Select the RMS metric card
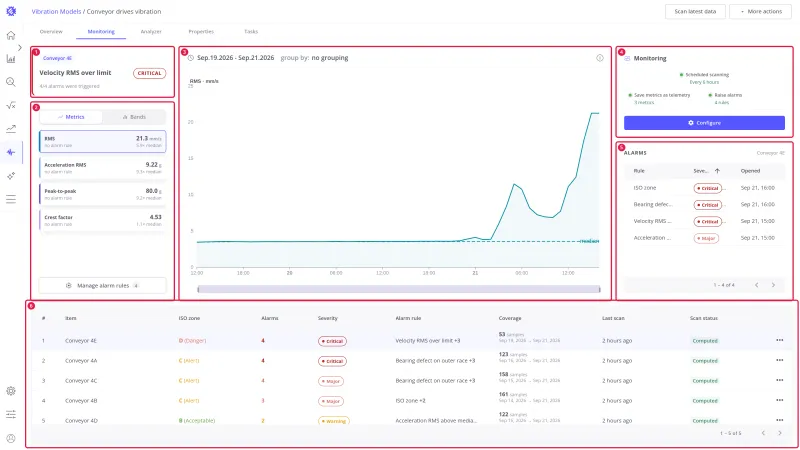Image resolution: width=800 pixels, height=450 pixels. pos(103,141)
